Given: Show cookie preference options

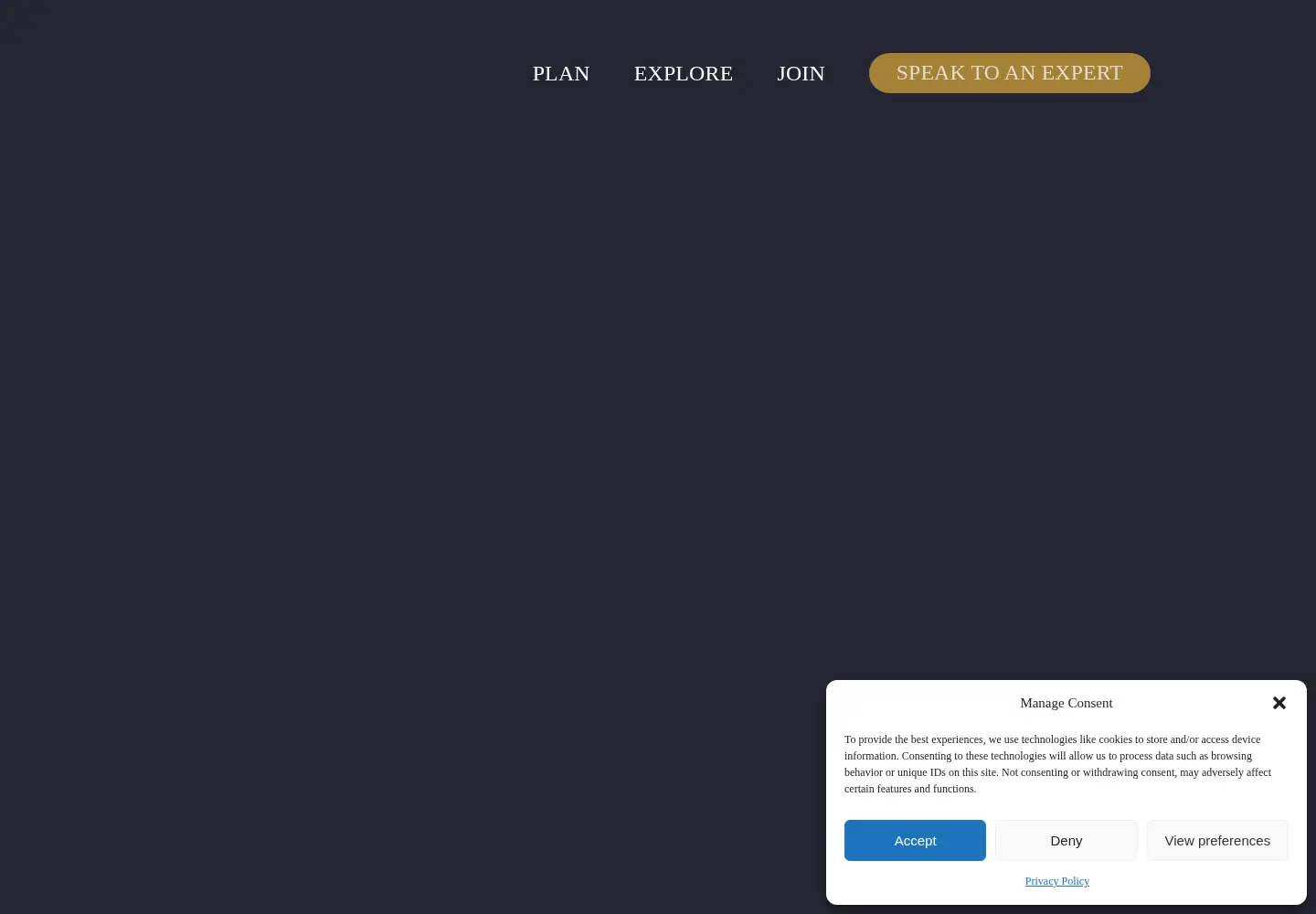Looking at the screenshot, I should click(1217, 841).
